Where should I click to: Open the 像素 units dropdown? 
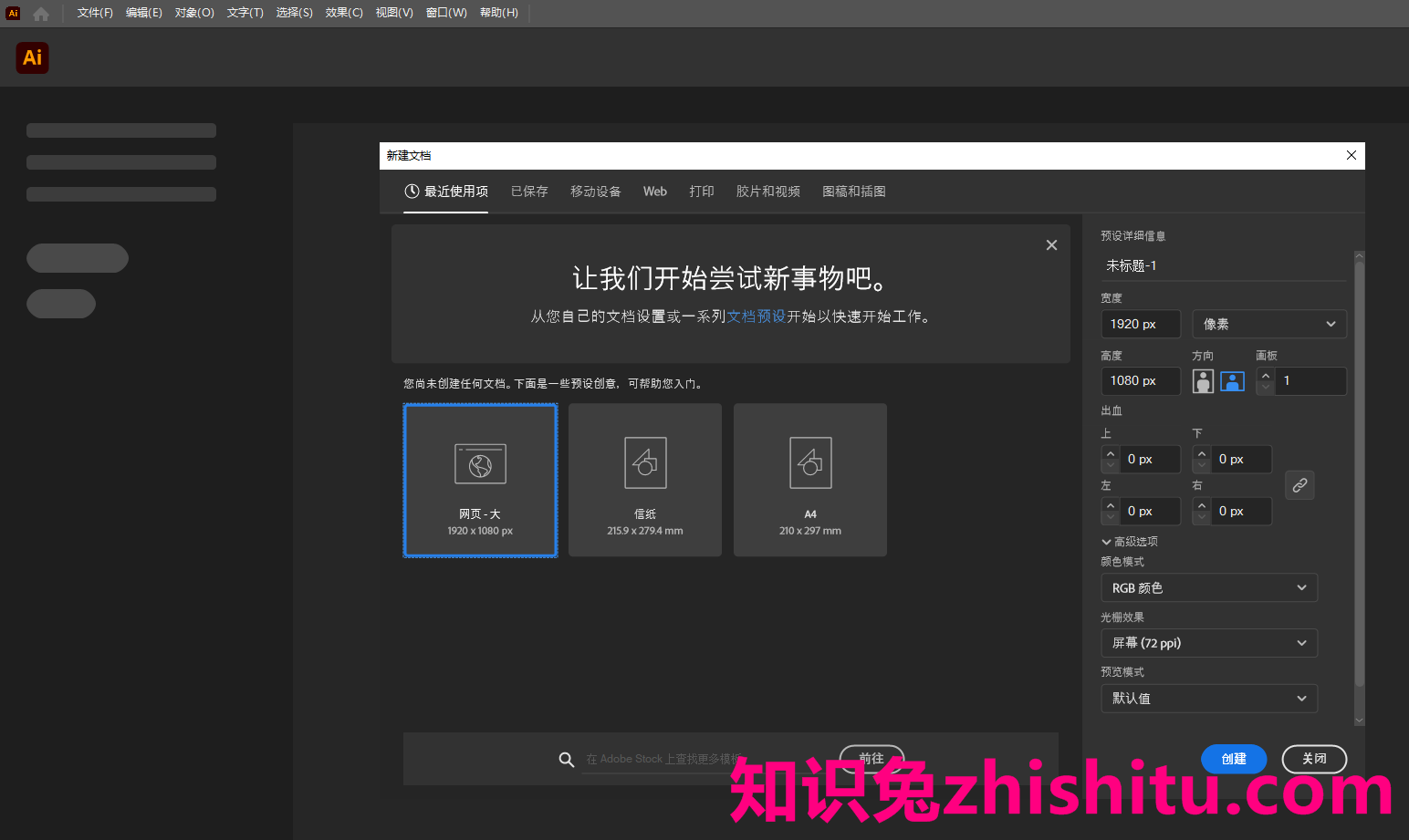pyautogui.click(x=1269, y=324)
